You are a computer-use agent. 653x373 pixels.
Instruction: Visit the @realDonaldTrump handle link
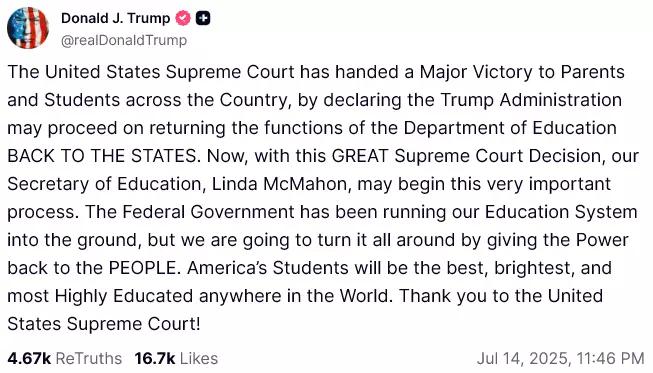[124, 40]
